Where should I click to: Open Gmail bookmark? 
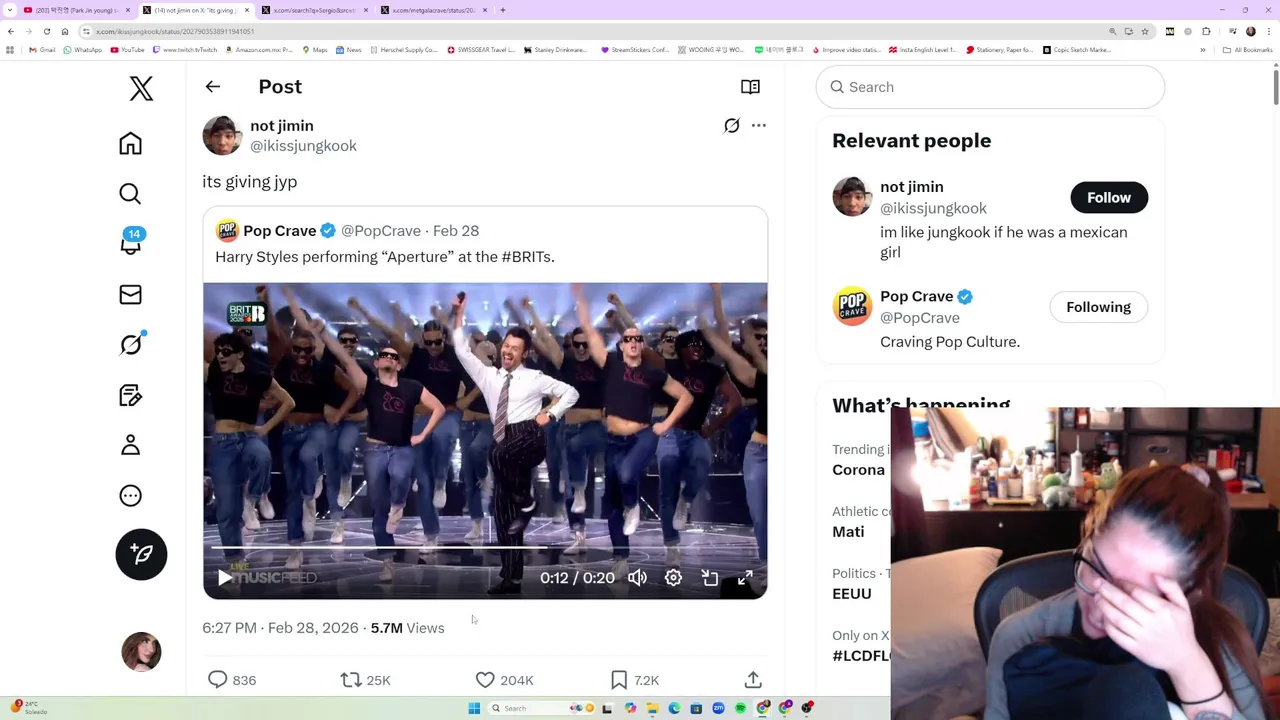42,50
